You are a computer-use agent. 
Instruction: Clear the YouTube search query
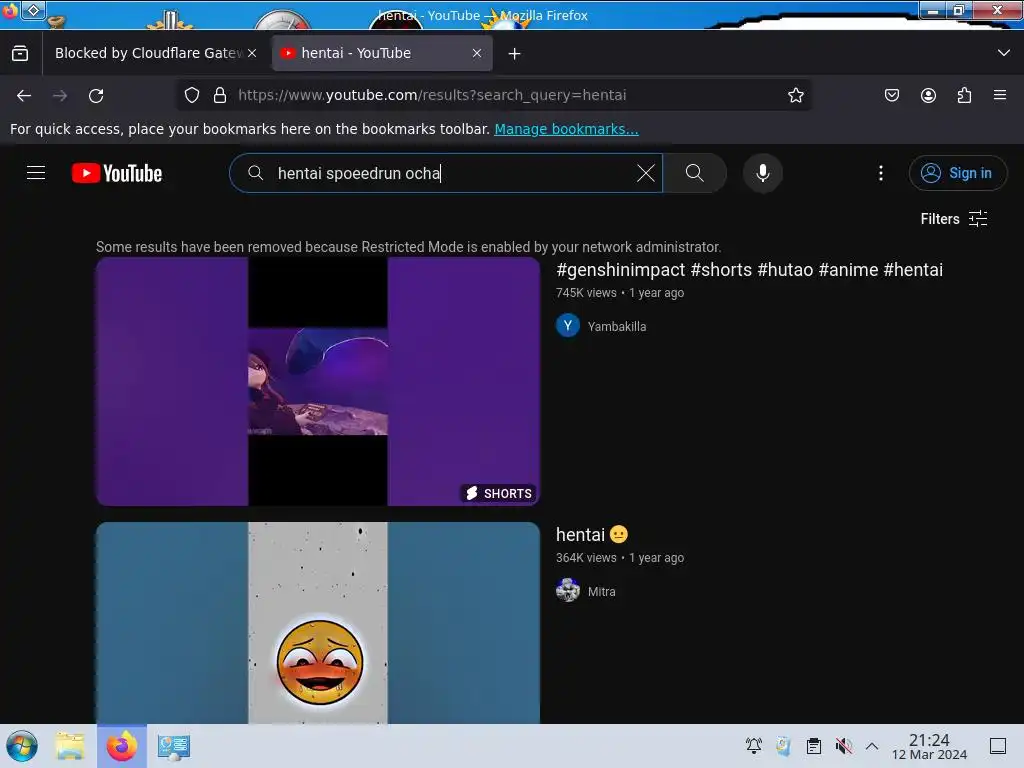tap(646, 173)
